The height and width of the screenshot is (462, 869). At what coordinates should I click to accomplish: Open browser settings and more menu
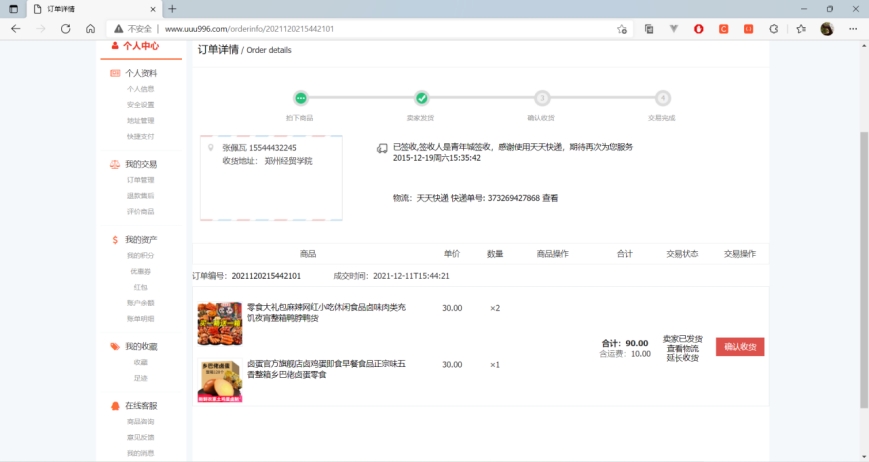click(x=853, y=29)
